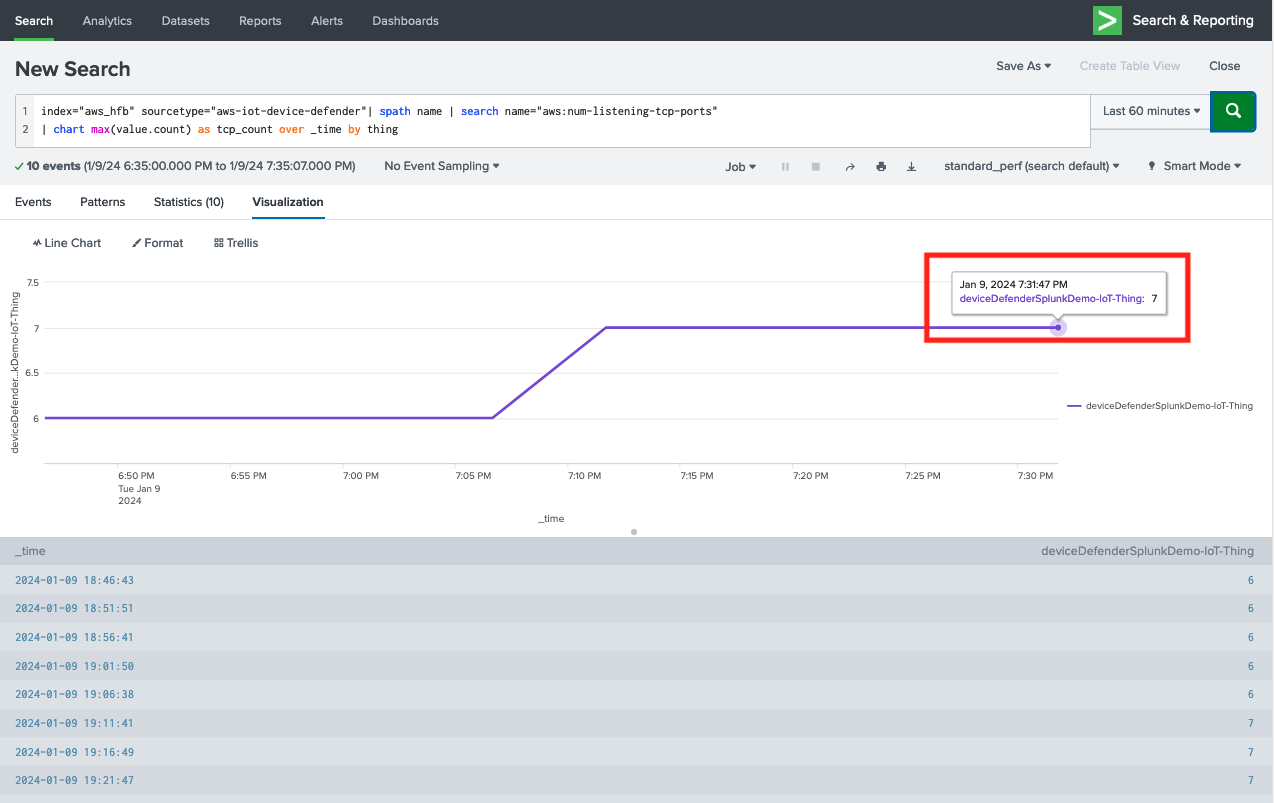Print the search results
This screenshot has width=1274, height=803.
880,166
